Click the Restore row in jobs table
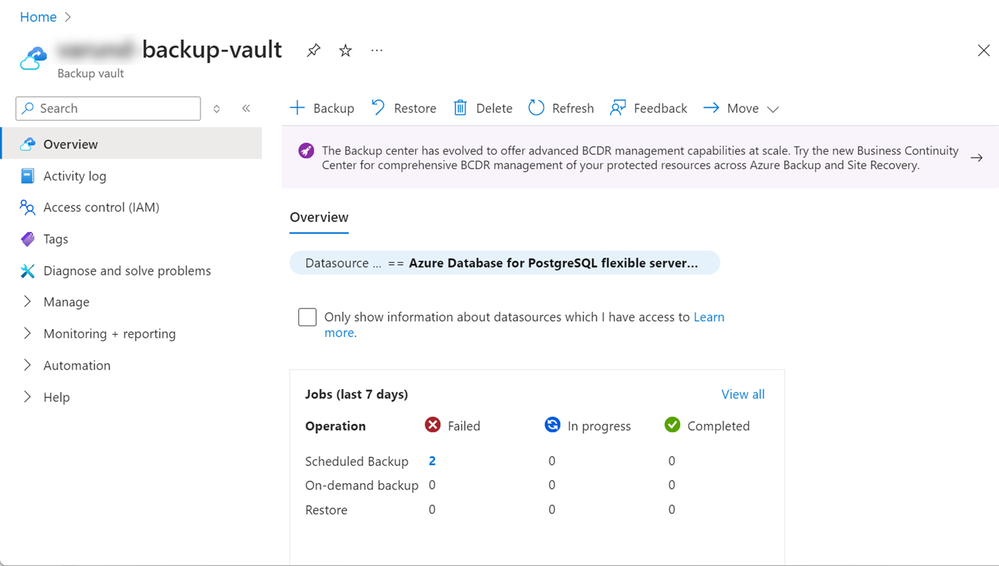Screen dimensions: 999x566 [x=326, y=510]
